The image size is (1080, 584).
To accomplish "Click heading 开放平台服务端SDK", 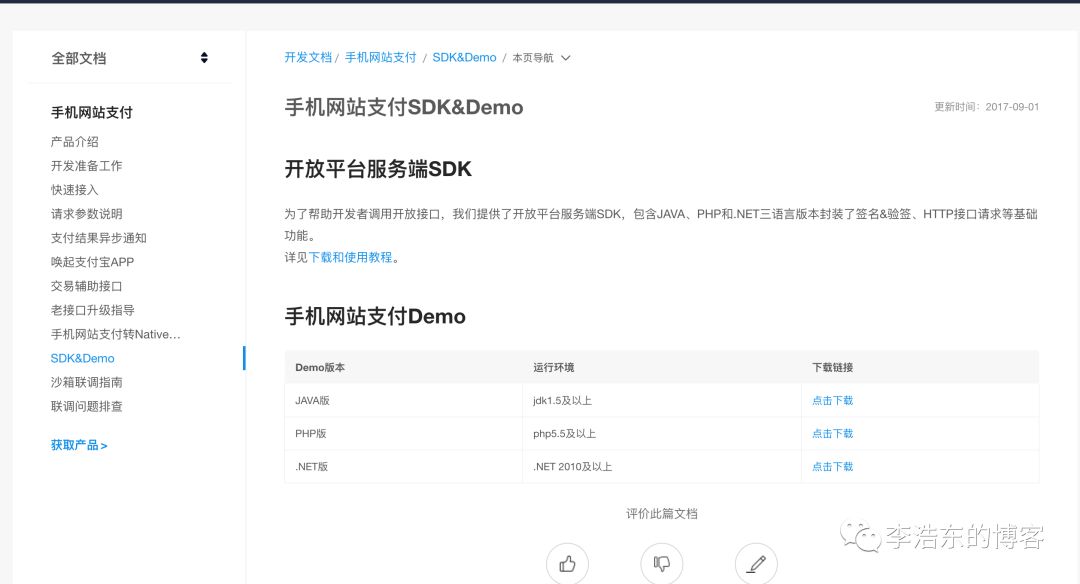I will click(378, 169).
